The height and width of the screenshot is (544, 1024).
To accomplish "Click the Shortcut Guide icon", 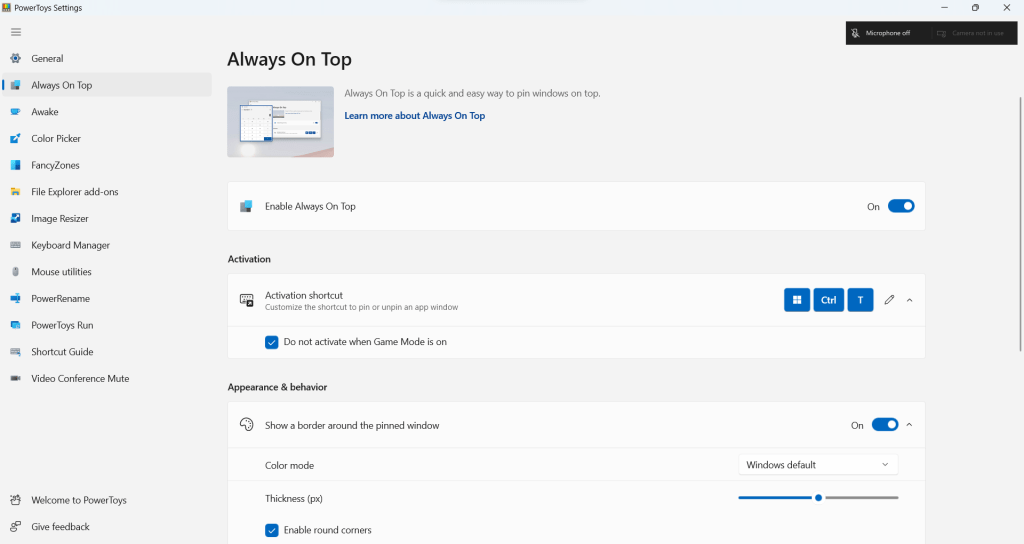I will 16,351.
